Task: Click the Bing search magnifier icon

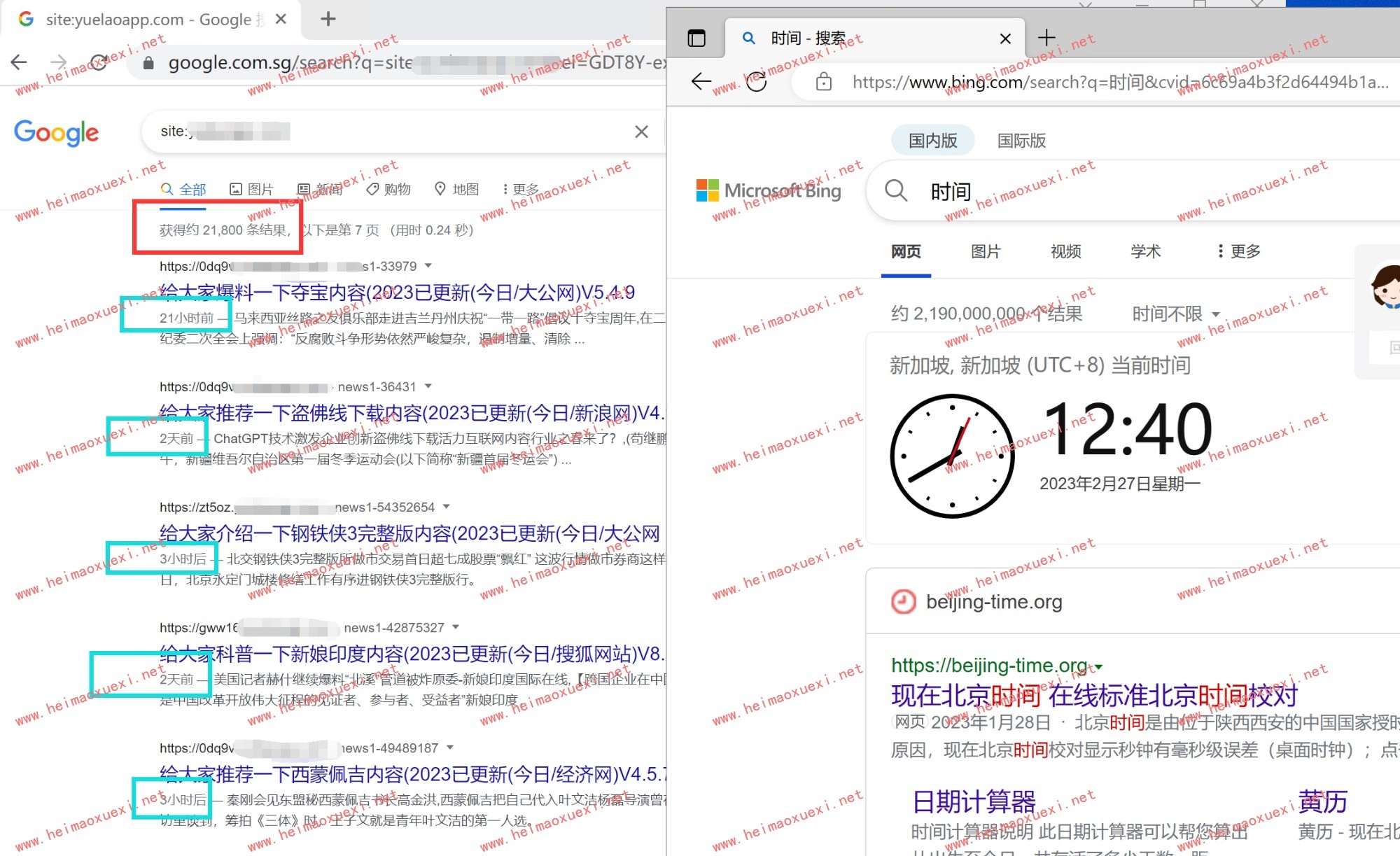Action: 896,190
